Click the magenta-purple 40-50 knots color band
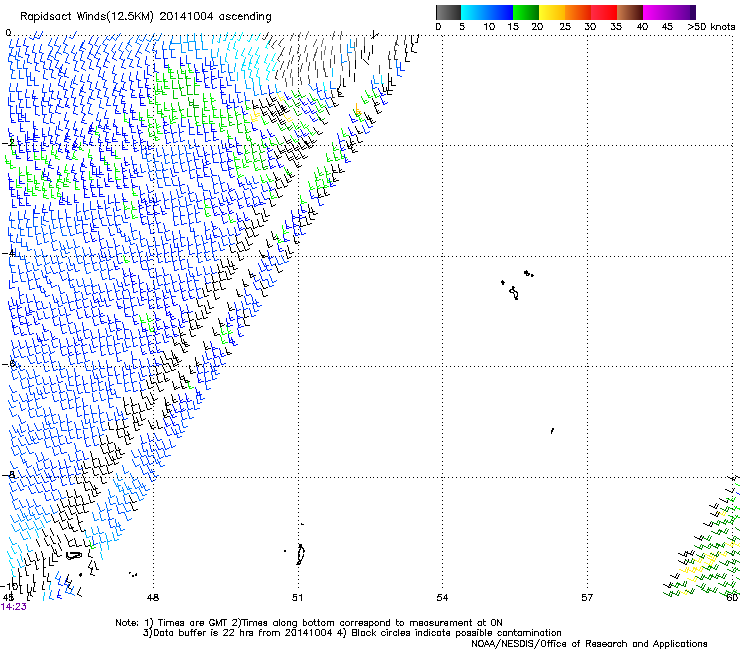 tap(669, 12)
